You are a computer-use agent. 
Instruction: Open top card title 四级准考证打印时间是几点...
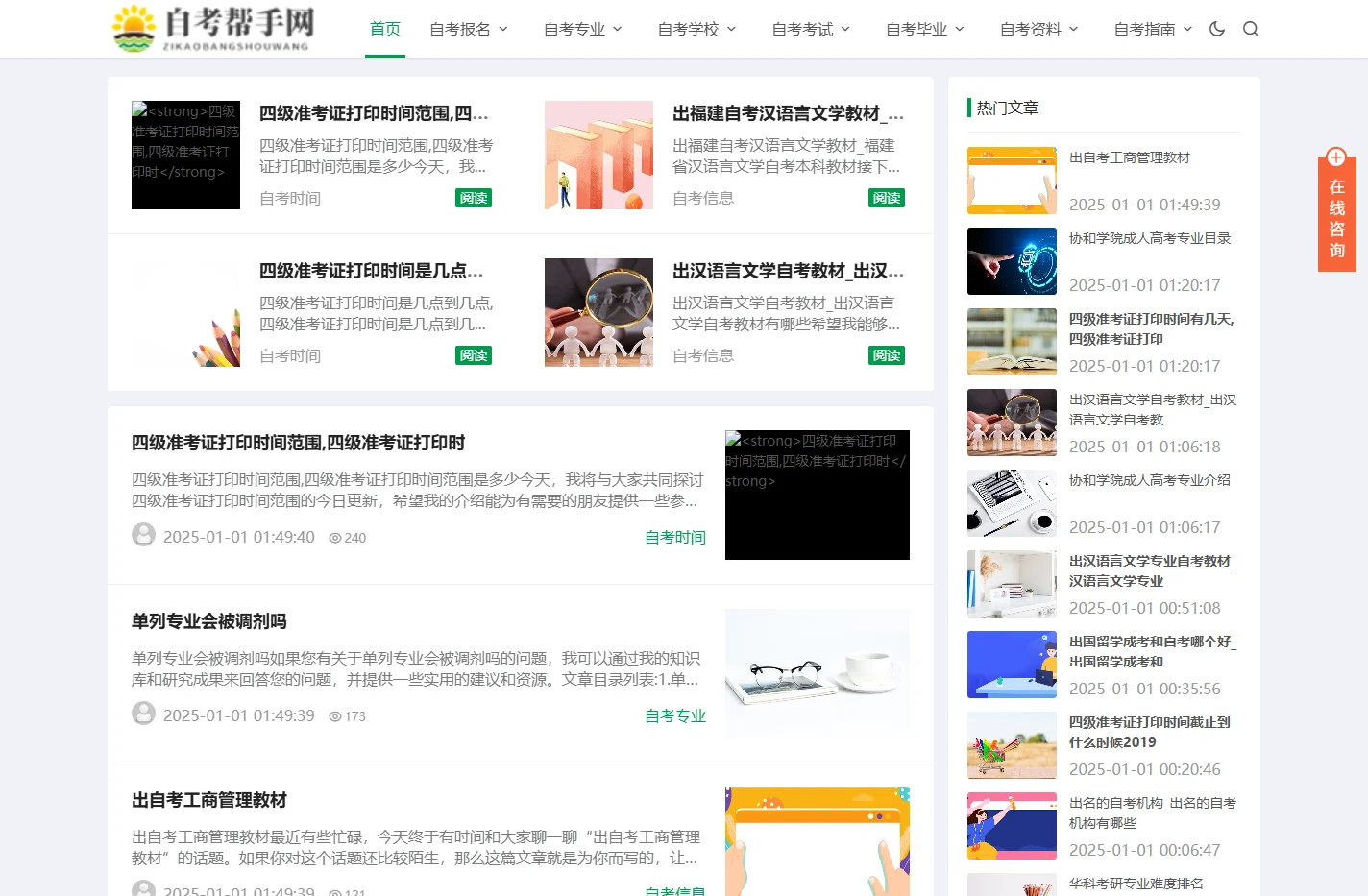[x=372, y=271]
